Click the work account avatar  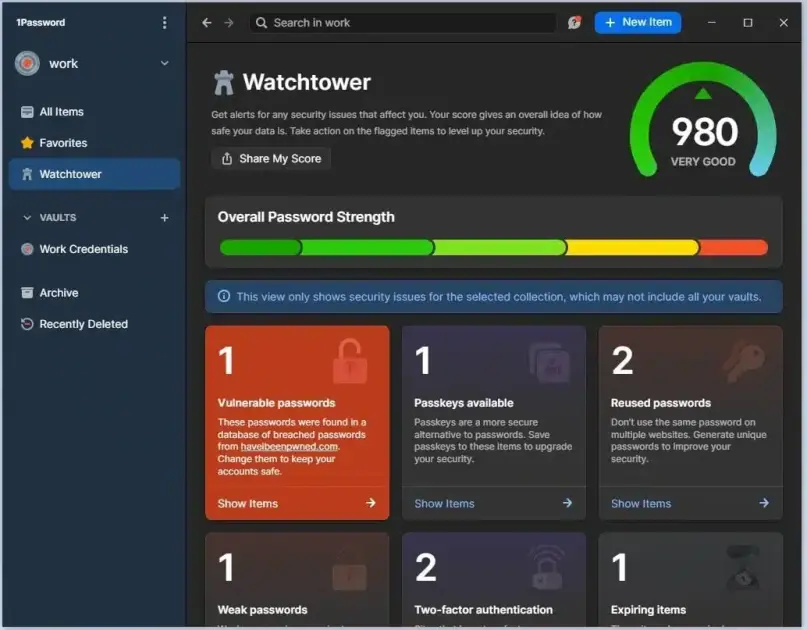pyautogui.click(x=27, y=63)
